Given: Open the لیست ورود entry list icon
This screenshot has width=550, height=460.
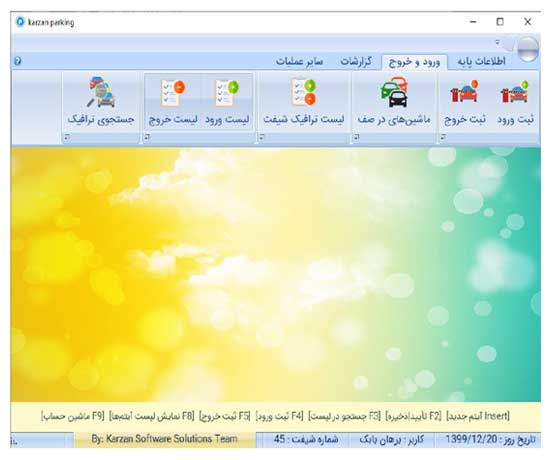Looking at the screenshot, I should click(x=227, y=102).
